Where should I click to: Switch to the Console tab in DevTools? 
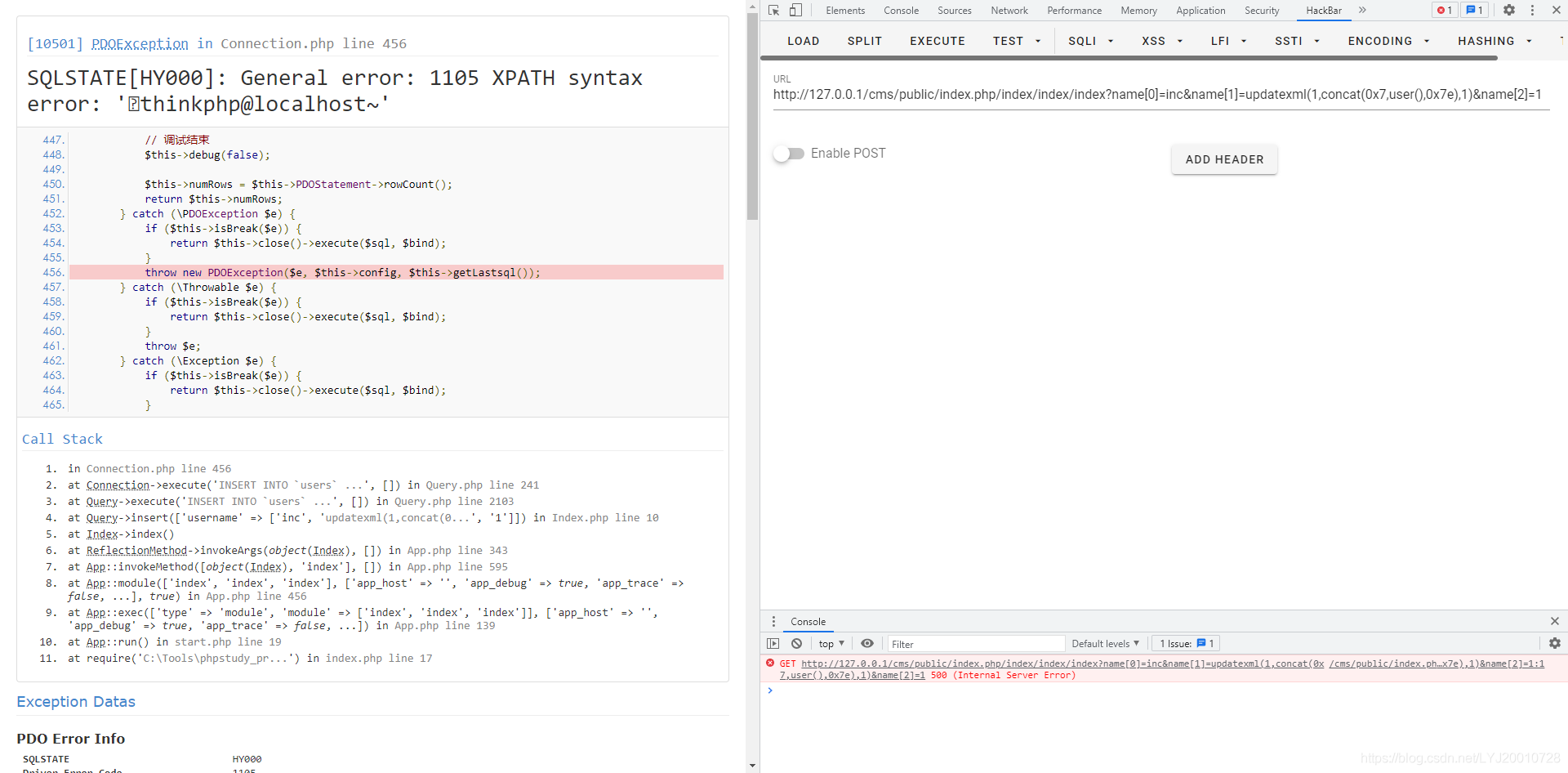[901, 11]
